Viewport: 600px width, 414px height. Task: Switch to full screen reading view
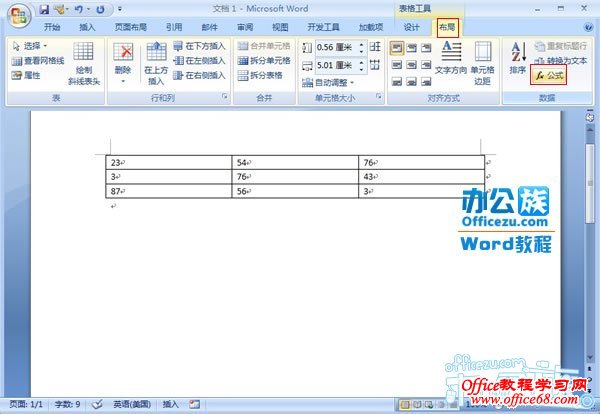[417, 404]
